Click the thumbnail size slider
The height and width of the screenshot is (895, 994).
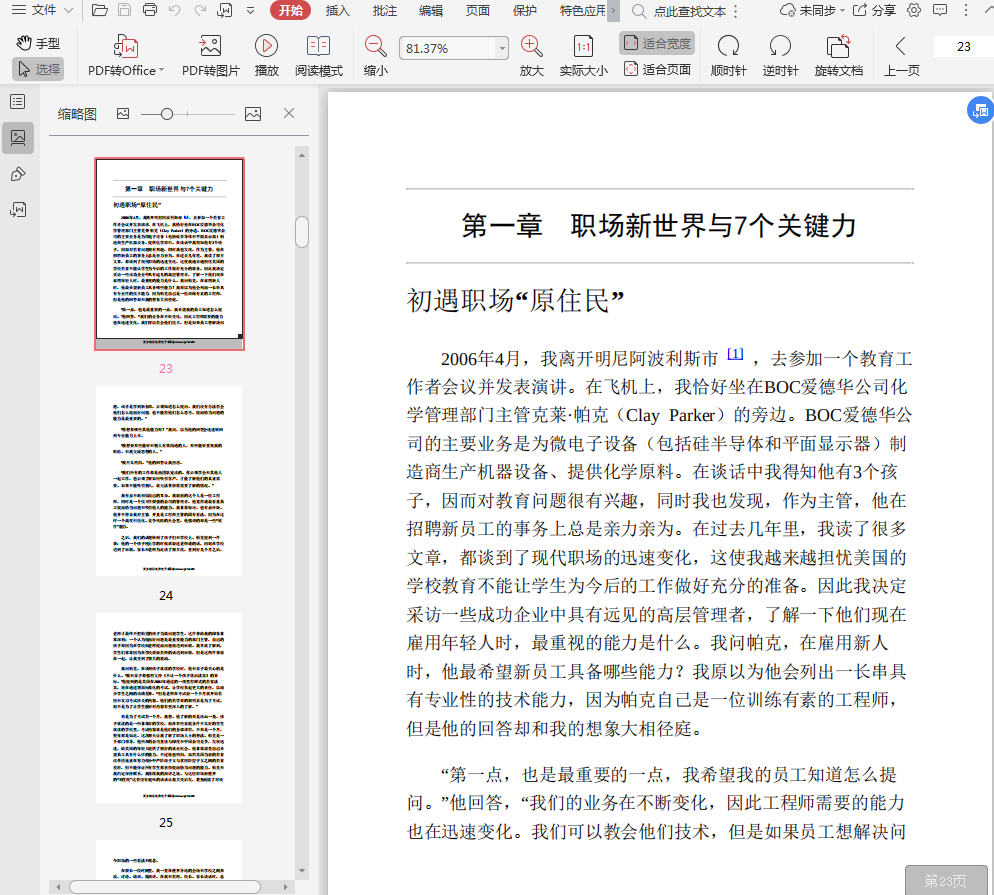tap(167, 114)
